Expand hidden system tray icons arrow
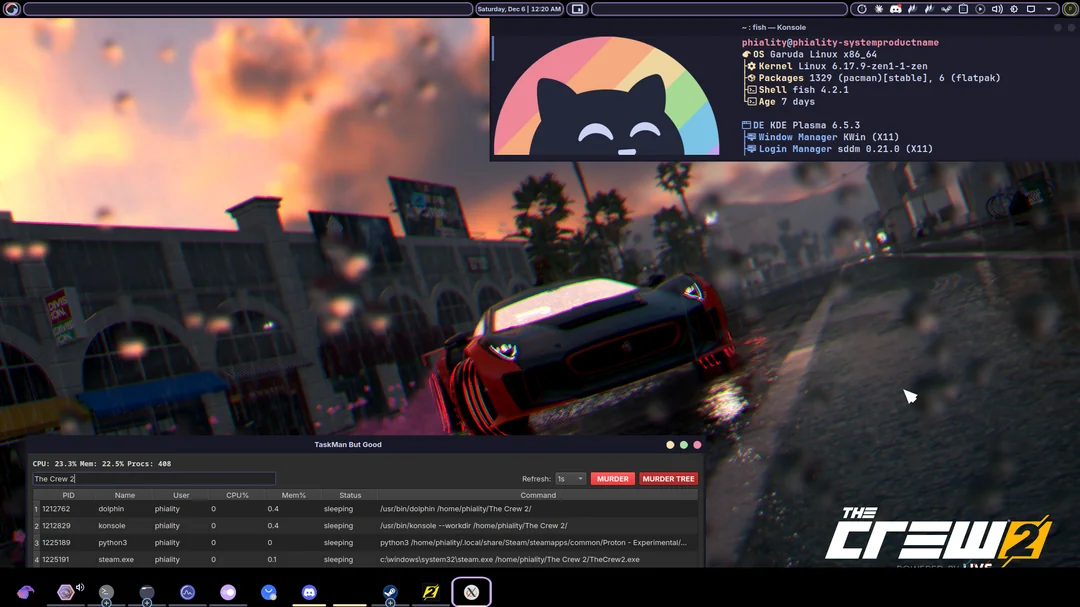The image size is (1080, 607). click(1049, 9)
